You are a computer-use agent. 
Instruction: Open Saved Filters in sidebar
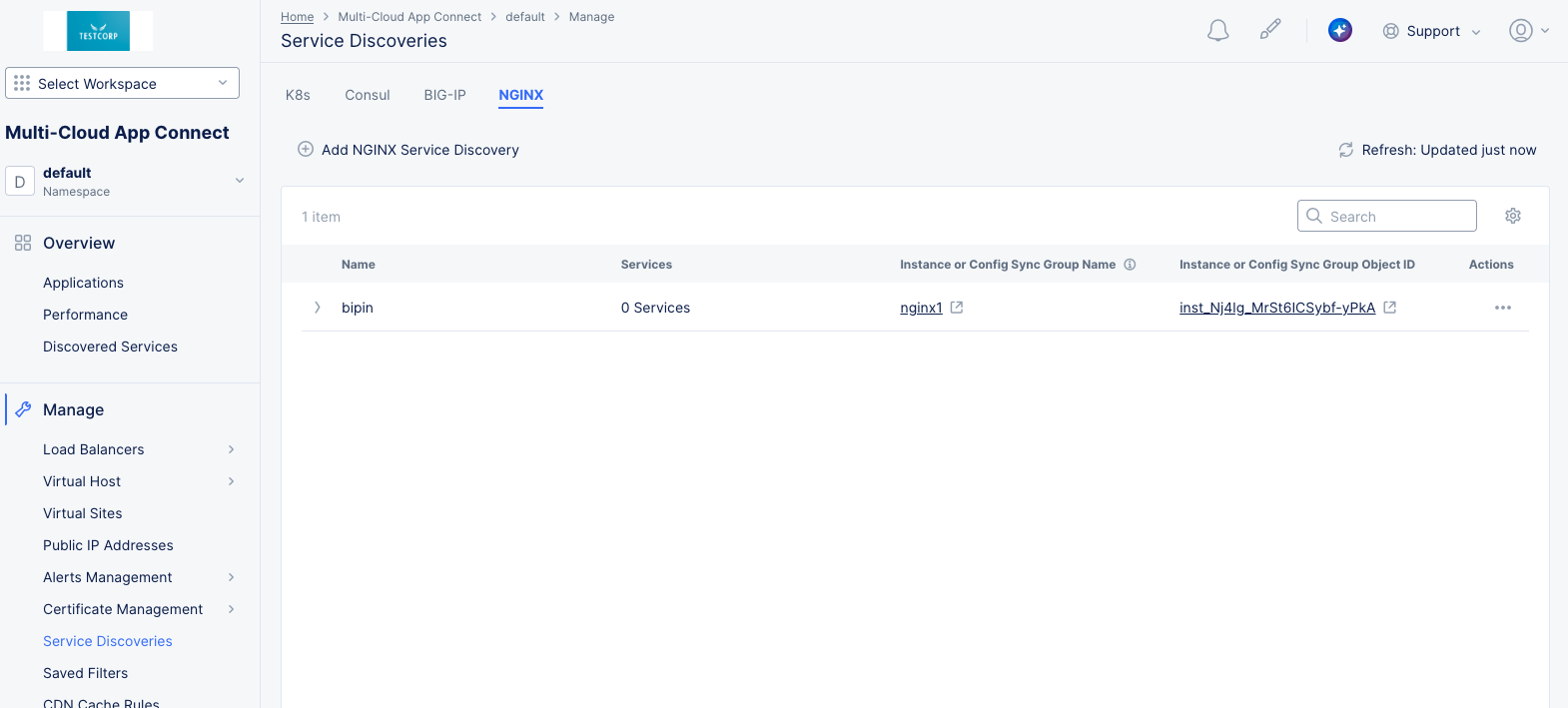click(x=86, y=673)
